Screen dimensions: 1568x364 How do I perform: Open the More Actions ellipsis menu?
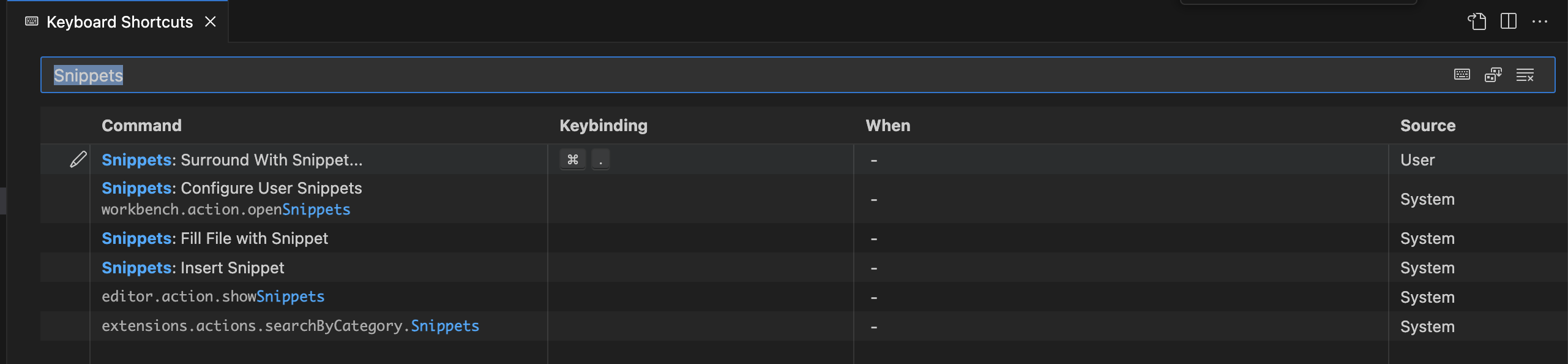tap(1541, 21)
